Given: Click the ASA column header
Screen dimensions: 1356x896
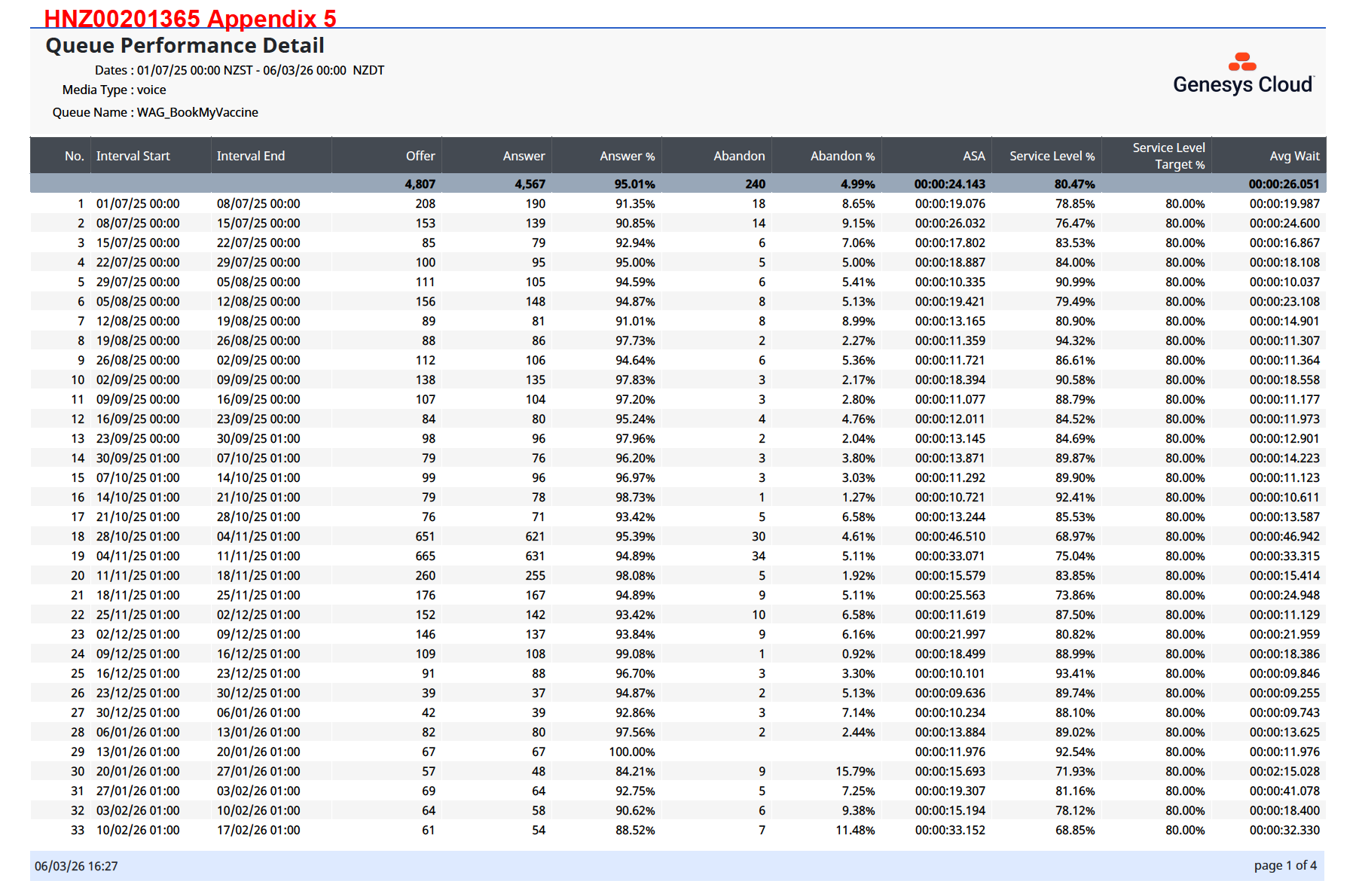Looking at the screenshot, I should 973,156.
